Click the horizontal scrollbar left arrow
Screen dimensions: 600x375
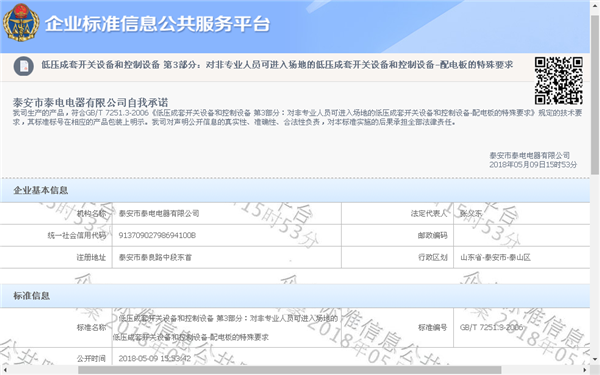(4, 370)
